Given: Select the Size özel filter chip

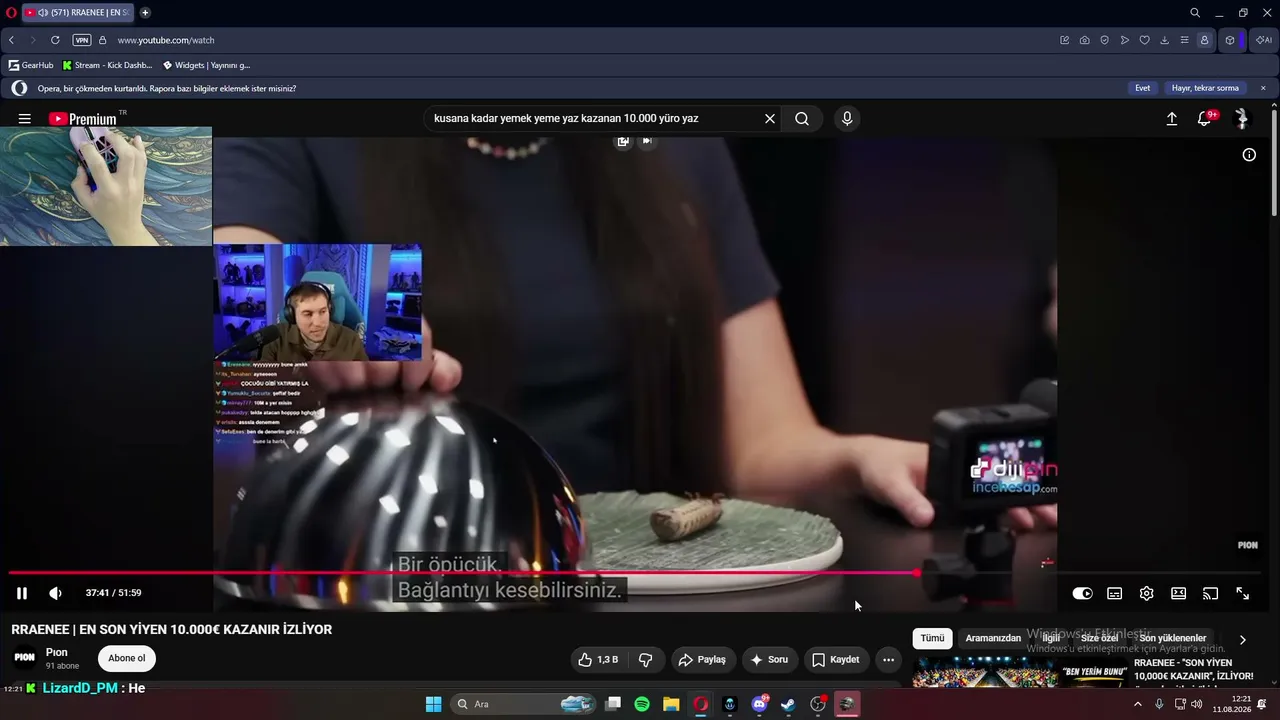Looking at the screenshot, I should tap(1099, 638).
